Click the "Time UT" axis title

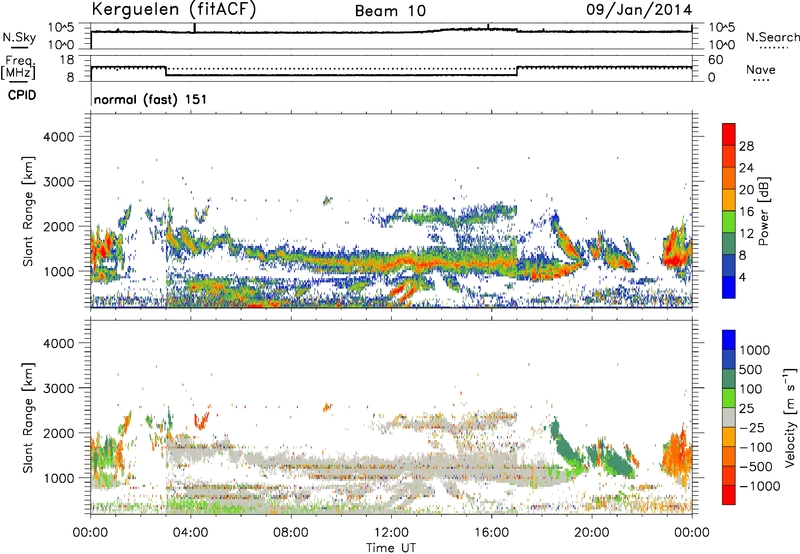pos(391,548)
